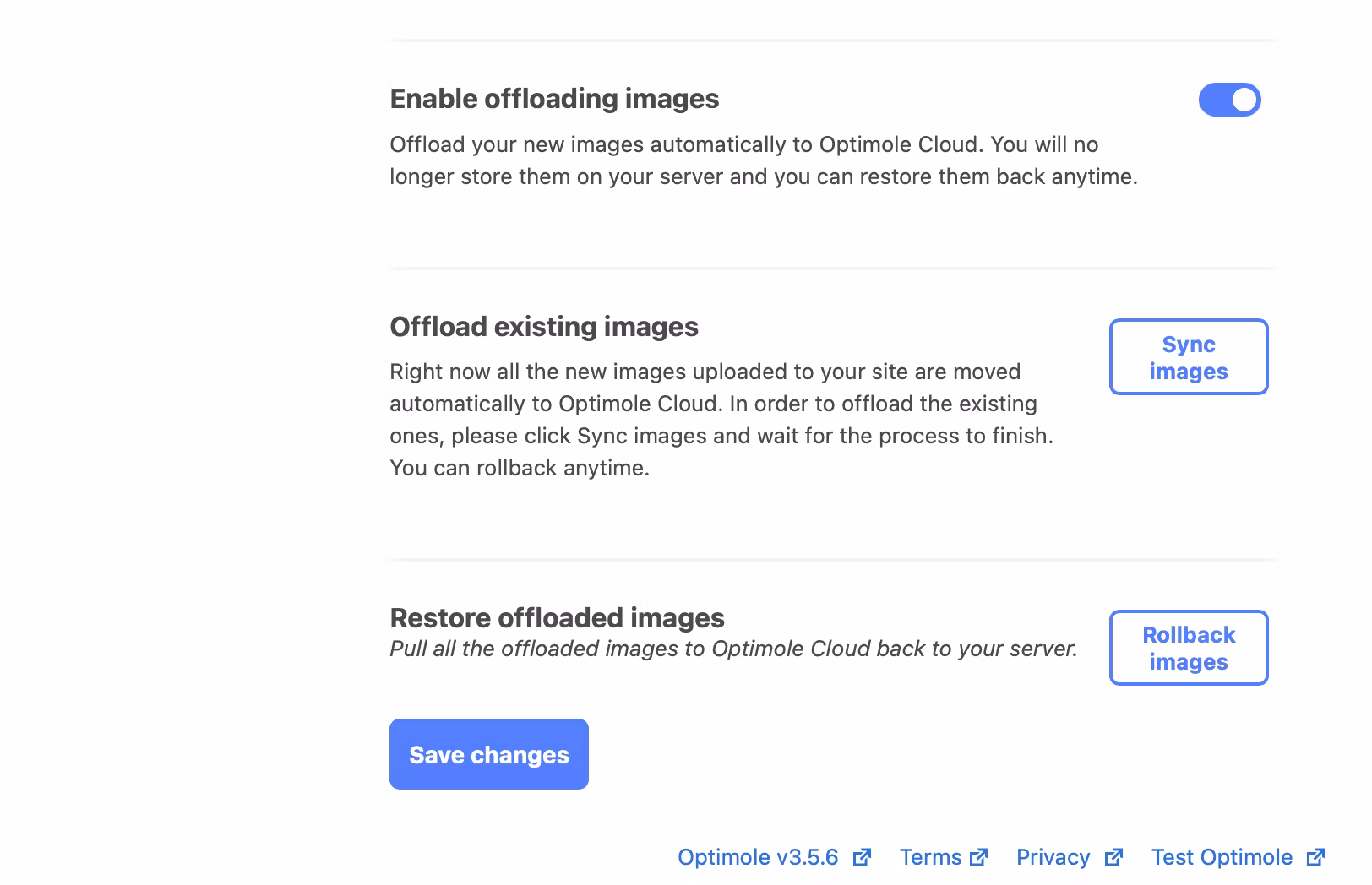Open the Optimole v3.5.6 link
This screenshot has height=885, width=1372.
758,857
